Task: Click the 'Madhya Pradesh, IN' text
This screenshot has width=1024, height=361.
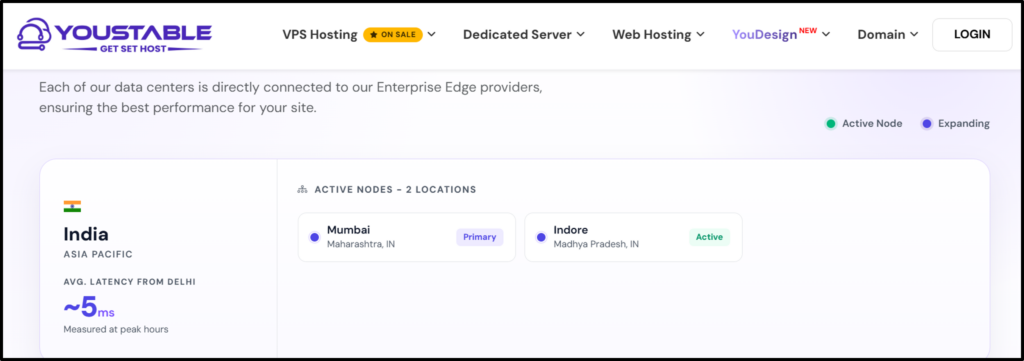Action: click(x=596, y=244)
